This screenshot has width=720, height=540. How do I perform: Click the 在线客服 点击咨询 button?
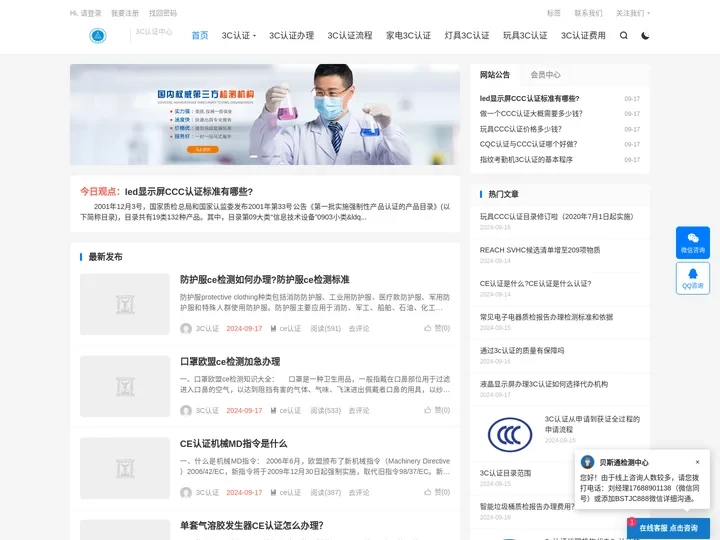(x=668, y=528)
